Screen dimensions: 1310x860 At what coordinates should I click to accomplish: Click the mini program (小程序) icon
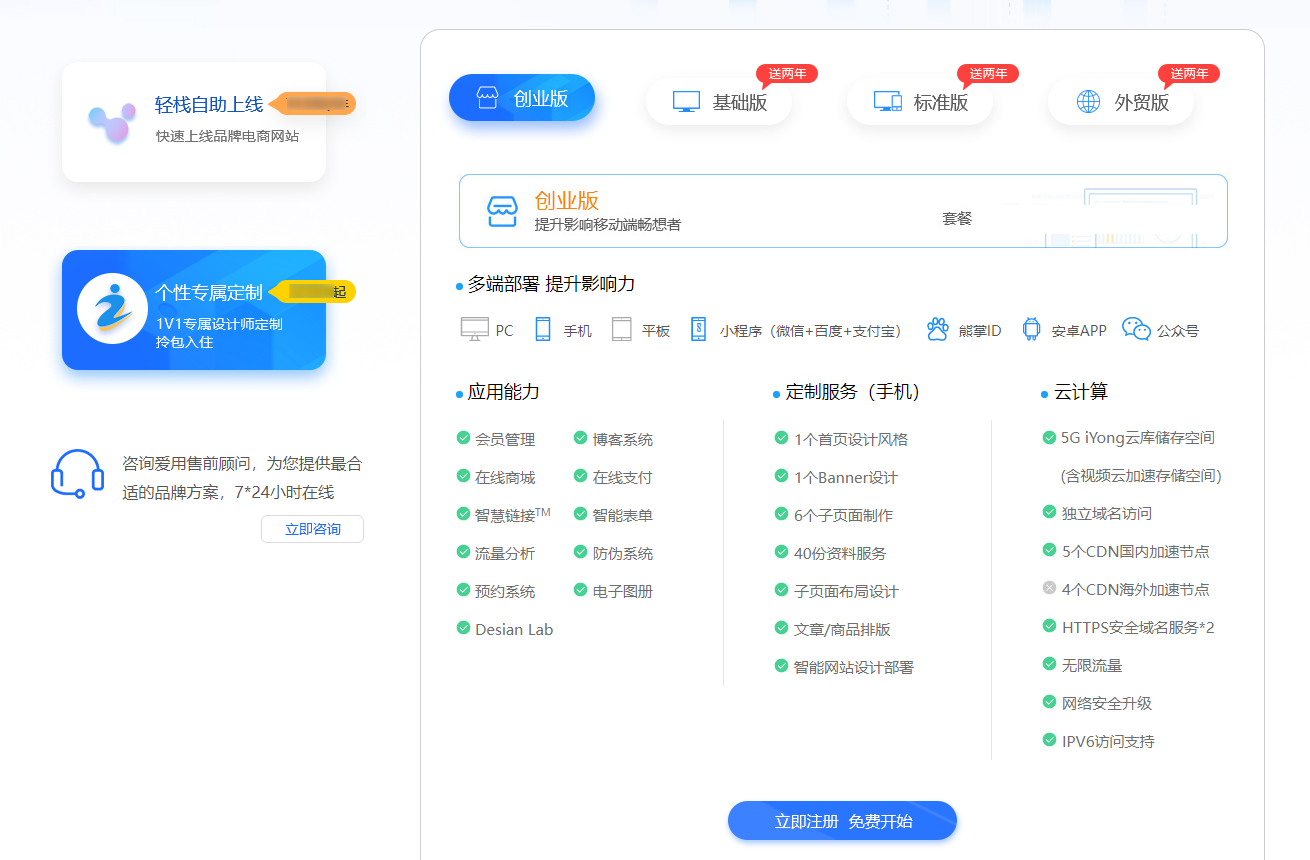pos(699,330)
